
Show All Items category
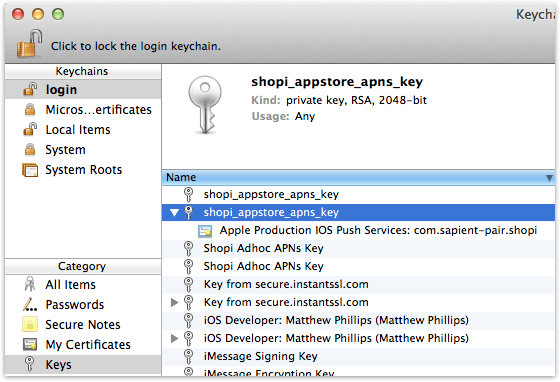[x=83, y=285]
